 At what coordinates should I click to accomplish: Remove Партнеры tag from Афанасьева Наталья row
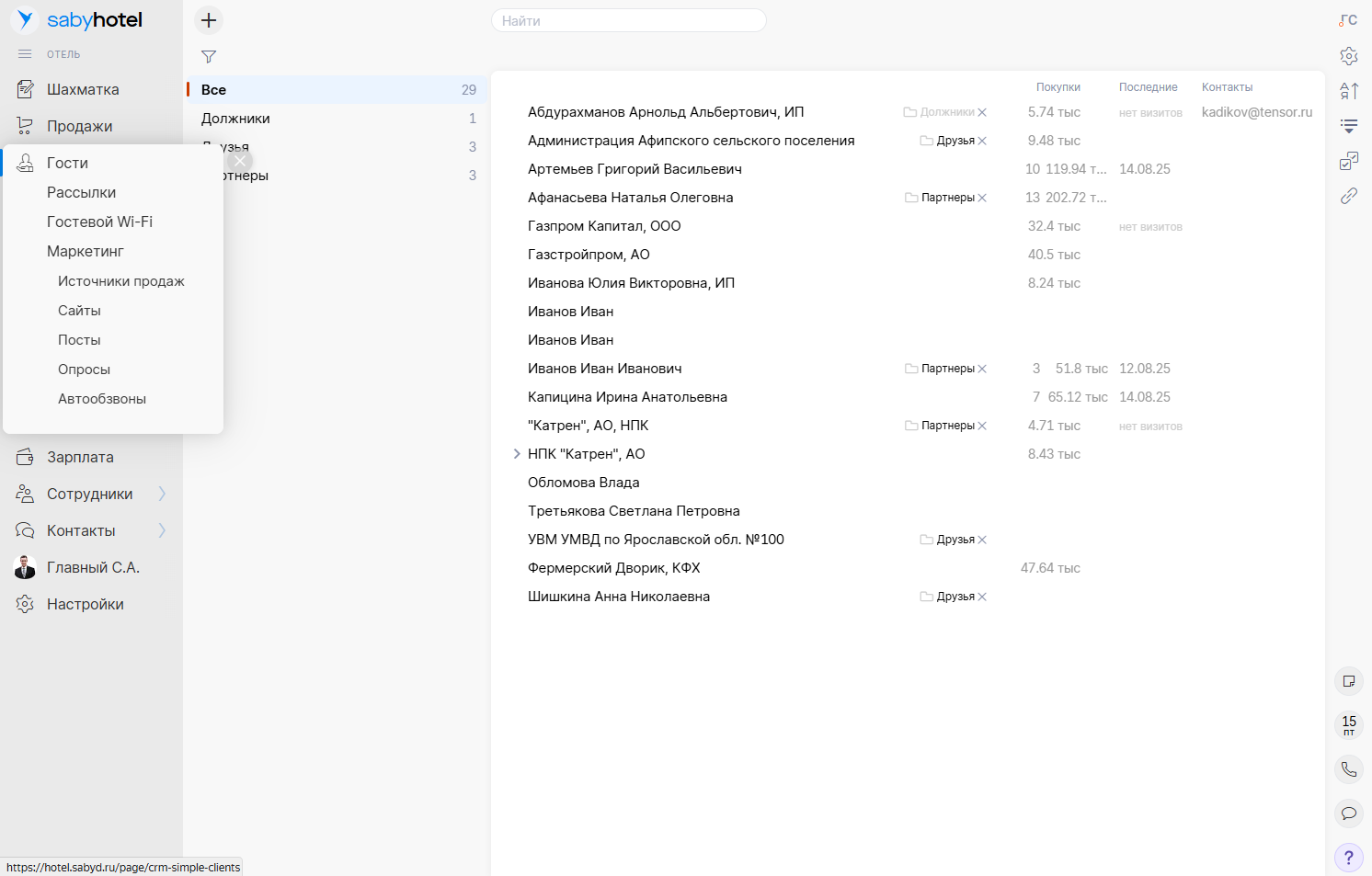[982, 199]
